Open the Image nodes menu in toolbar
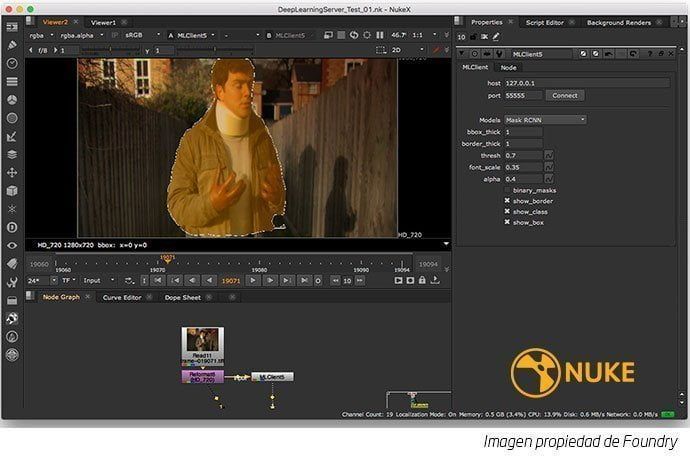 (12, 27)
